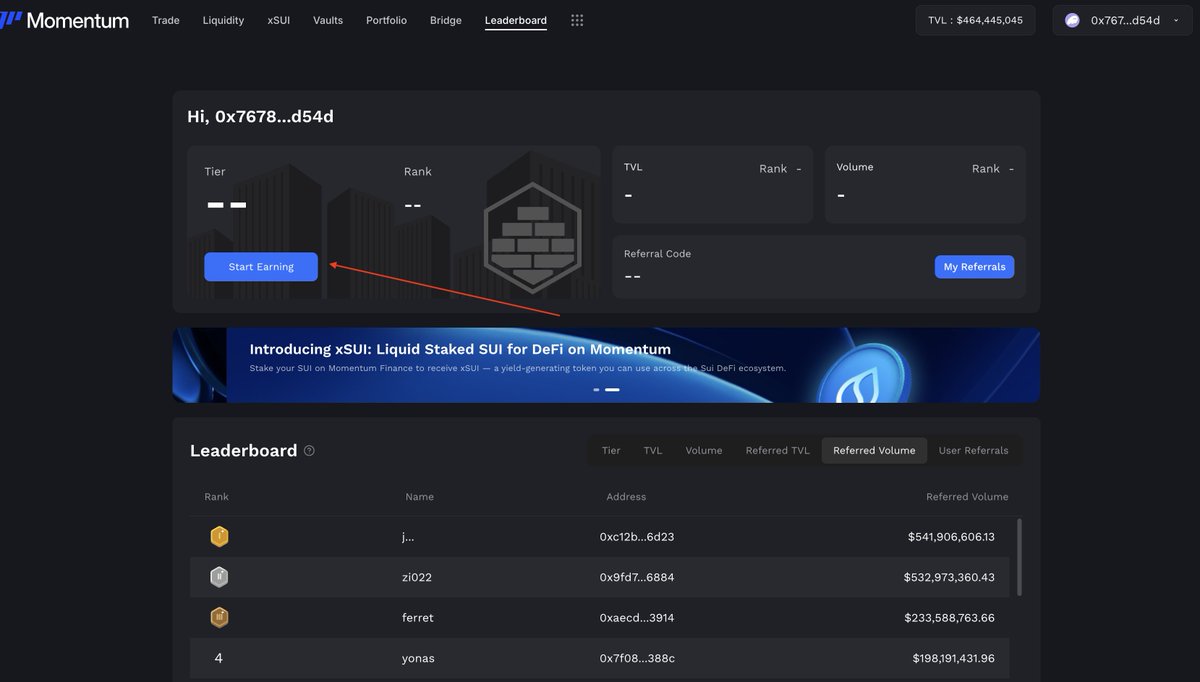Click the xSUI introduction banner
Image resolution: width=1200 pixels, height=682 pixels.
(606, 365)
